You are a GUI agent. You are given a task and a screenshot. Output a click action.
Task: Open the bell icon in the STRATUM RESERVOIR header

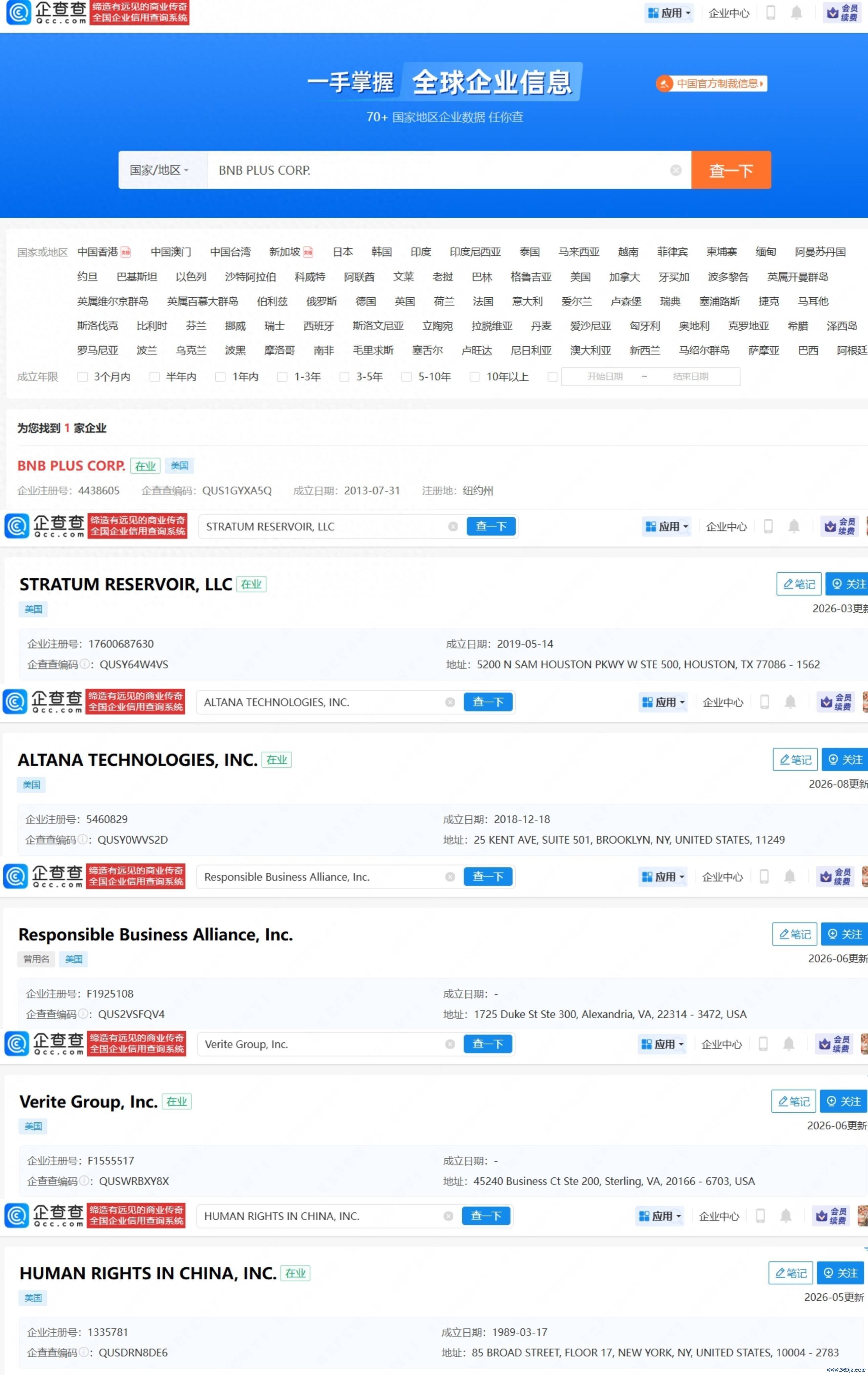pyautogui.click(x=794, y=526)
